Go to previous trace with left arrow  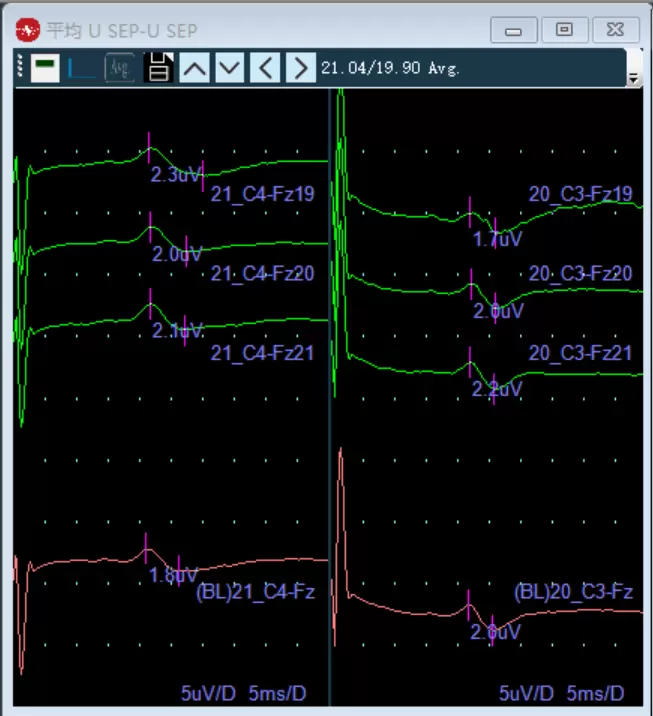(265, 68)
